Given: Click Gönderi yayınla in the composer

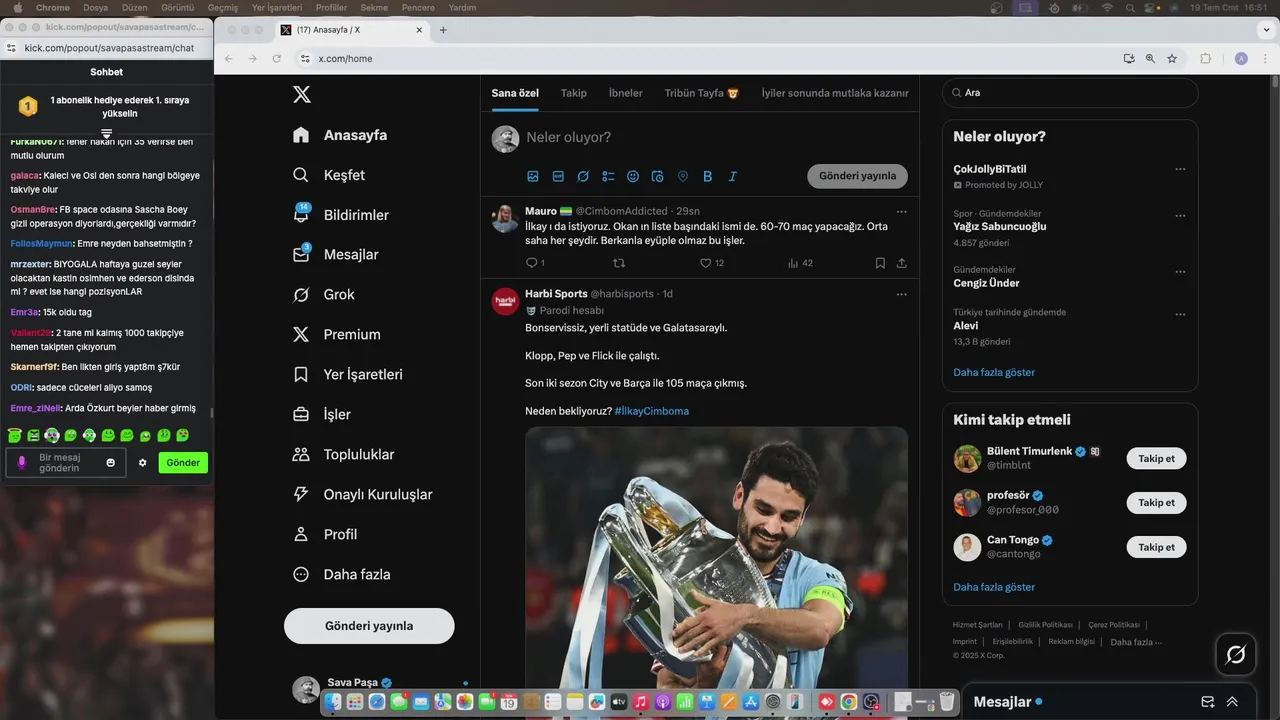Looking at the screenshot, I should pyautogui.click(x=857, y=176).
